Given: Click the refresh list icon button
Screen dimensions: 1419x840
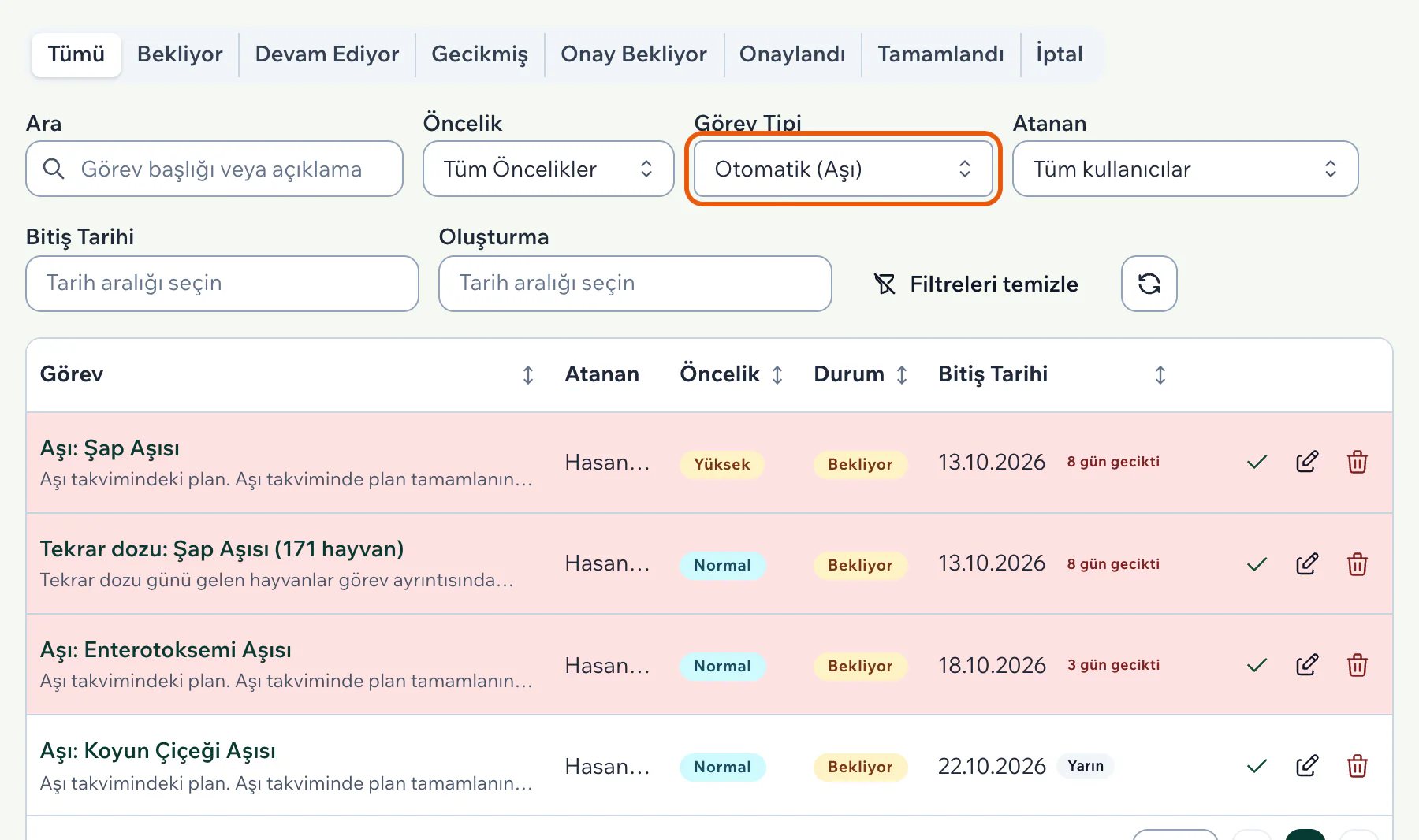Looking at the screenshot, I should 1149,284.
